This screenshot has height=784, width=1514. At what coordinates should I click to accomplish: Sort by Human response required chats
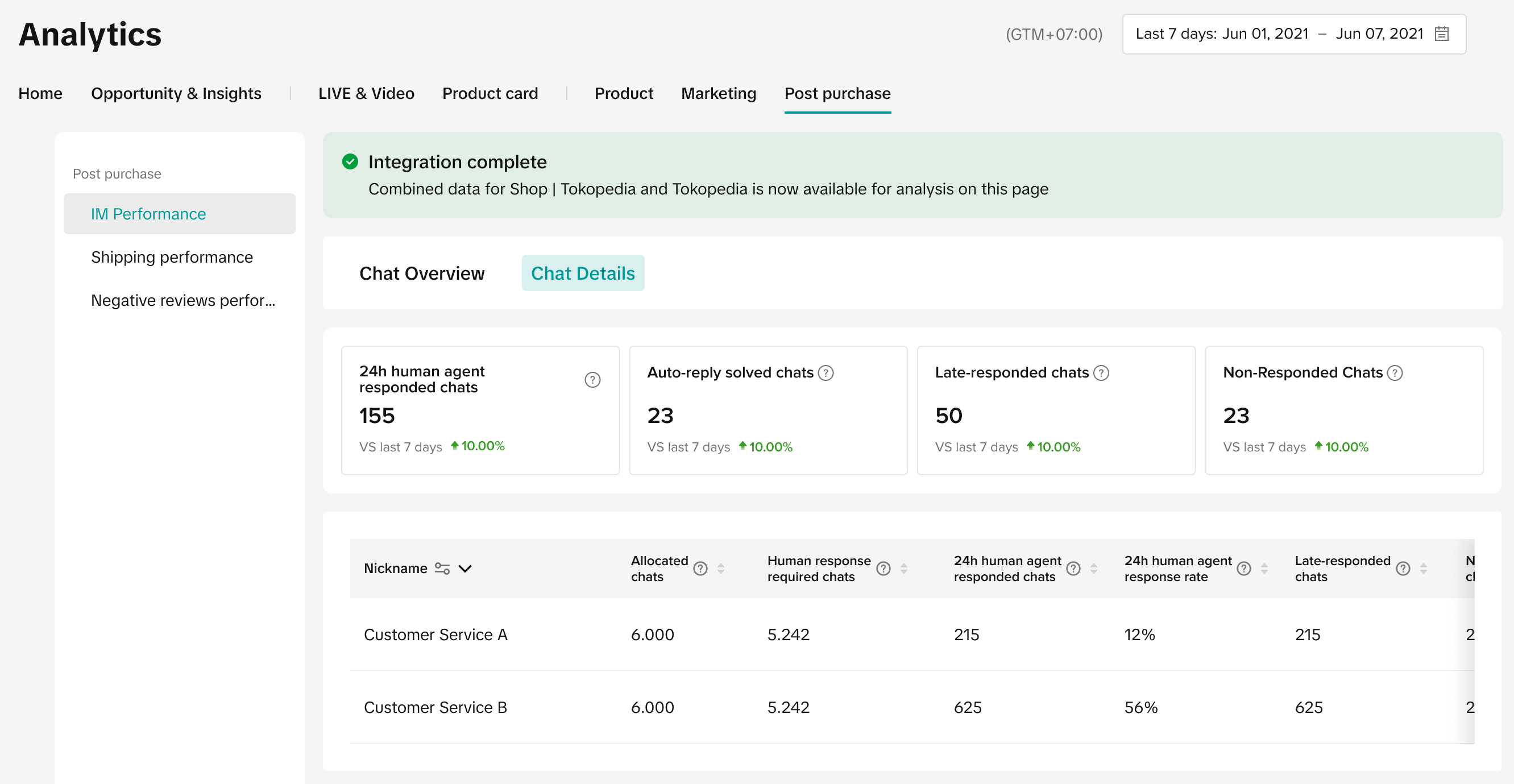click(904, 569)
